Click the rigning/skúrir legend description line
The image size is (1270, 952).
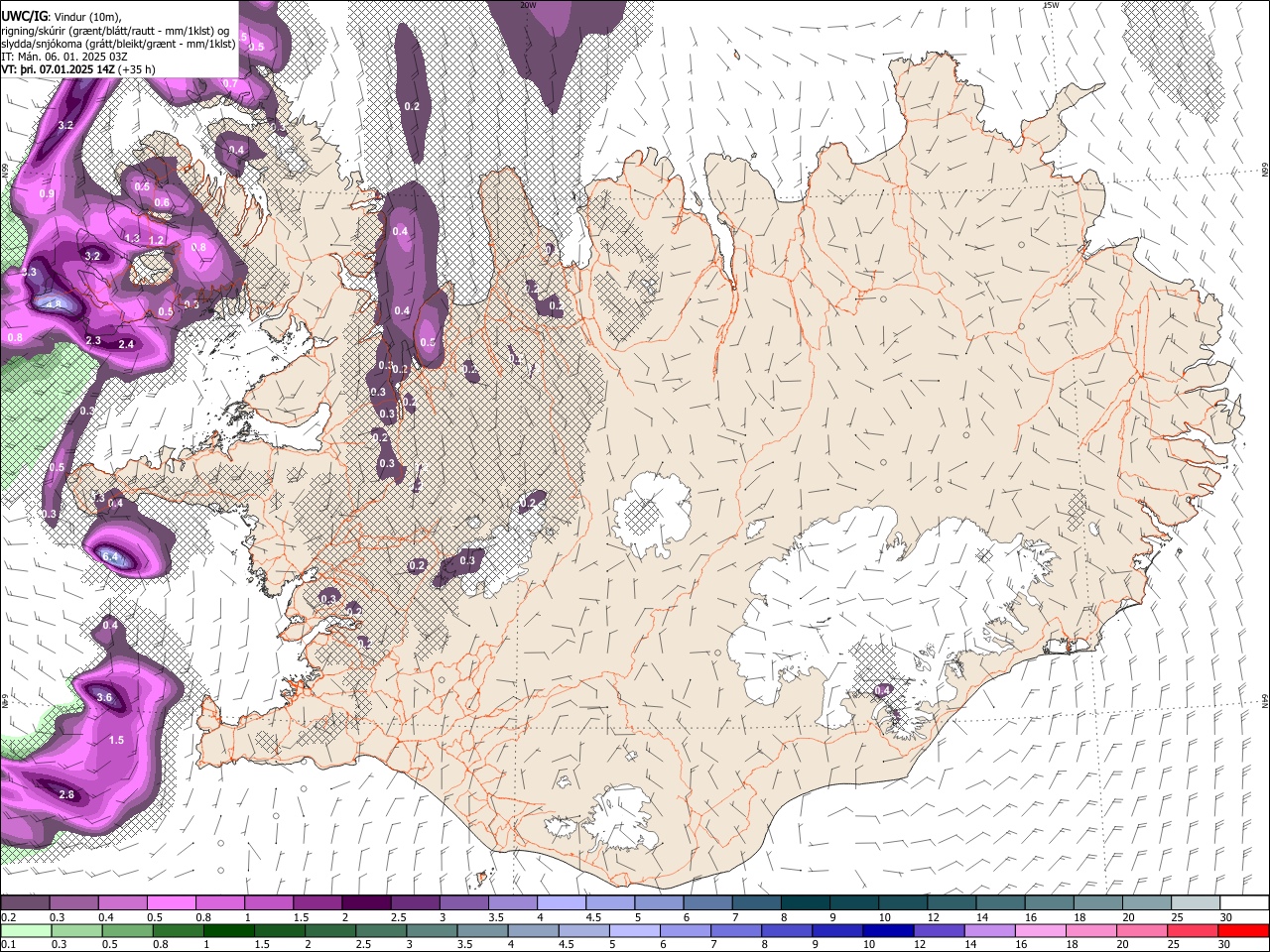tap(116, 29)
